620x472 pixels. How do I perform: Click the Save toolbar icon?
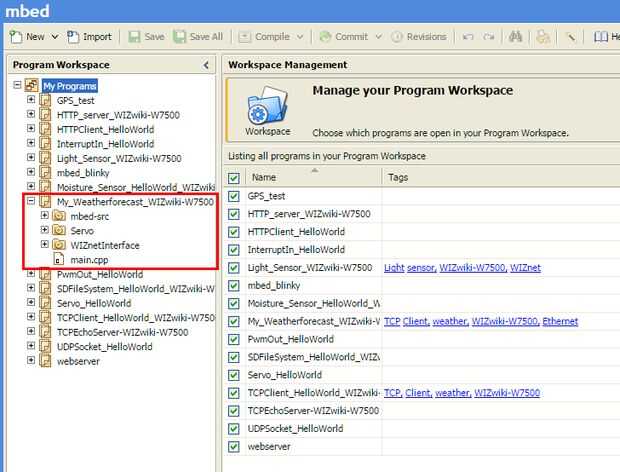pos(134,37)
